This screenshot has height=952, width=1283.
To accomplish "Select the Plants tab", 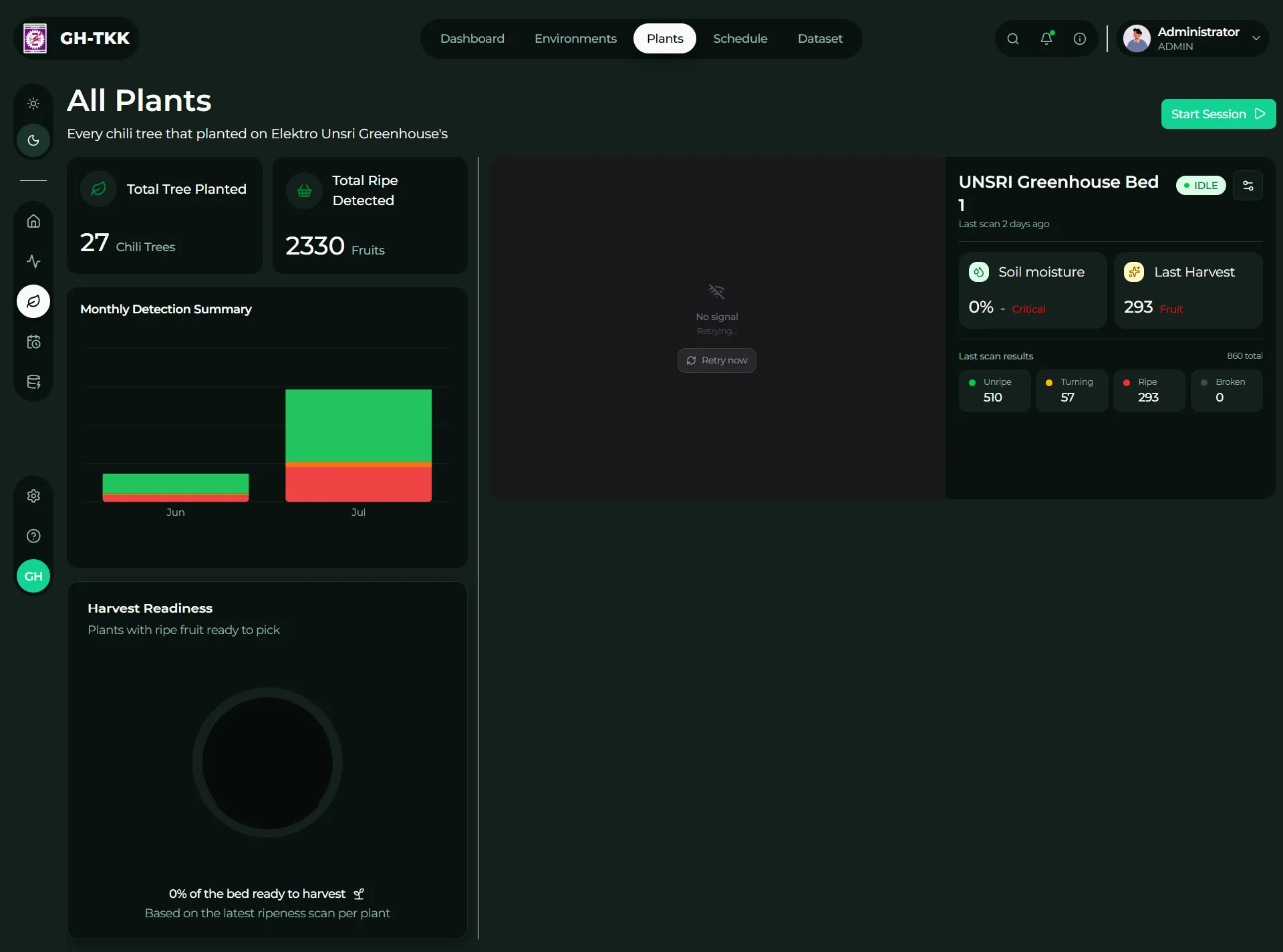I will point(665,38).
